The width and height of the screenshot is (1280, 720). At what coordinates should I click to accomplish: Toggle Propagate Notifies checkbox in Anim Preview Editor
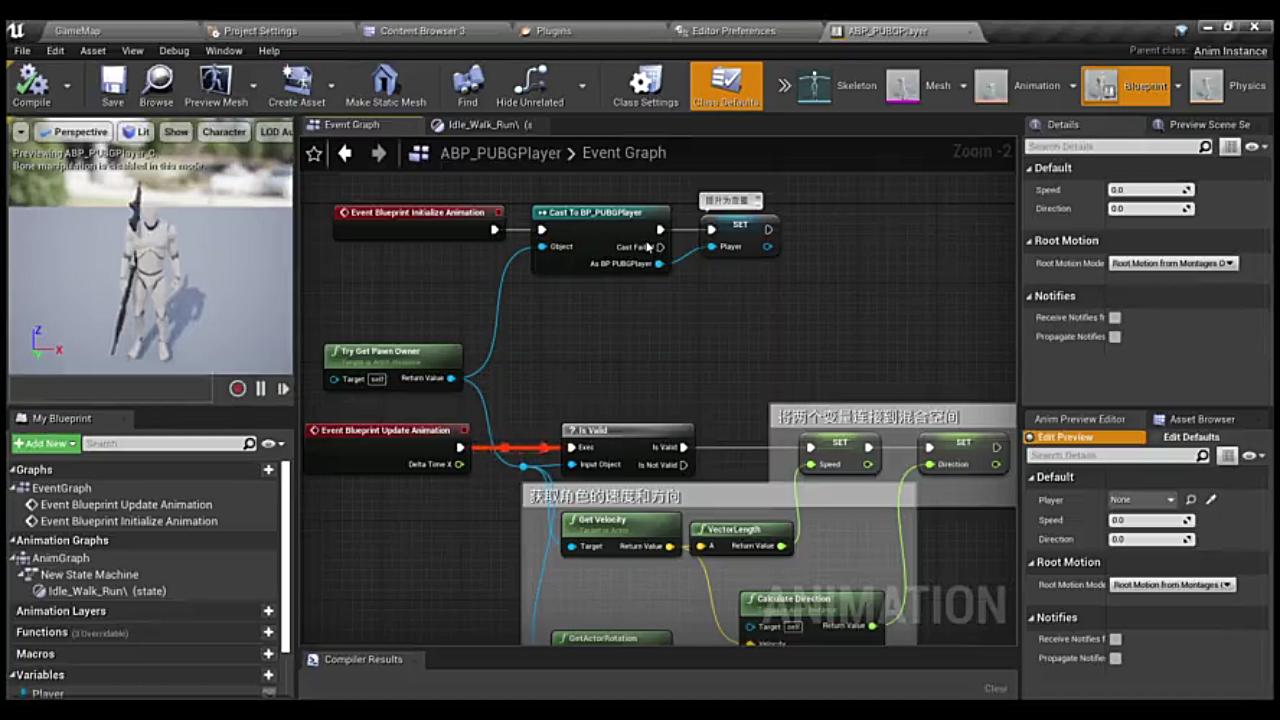coord(1115,658)
